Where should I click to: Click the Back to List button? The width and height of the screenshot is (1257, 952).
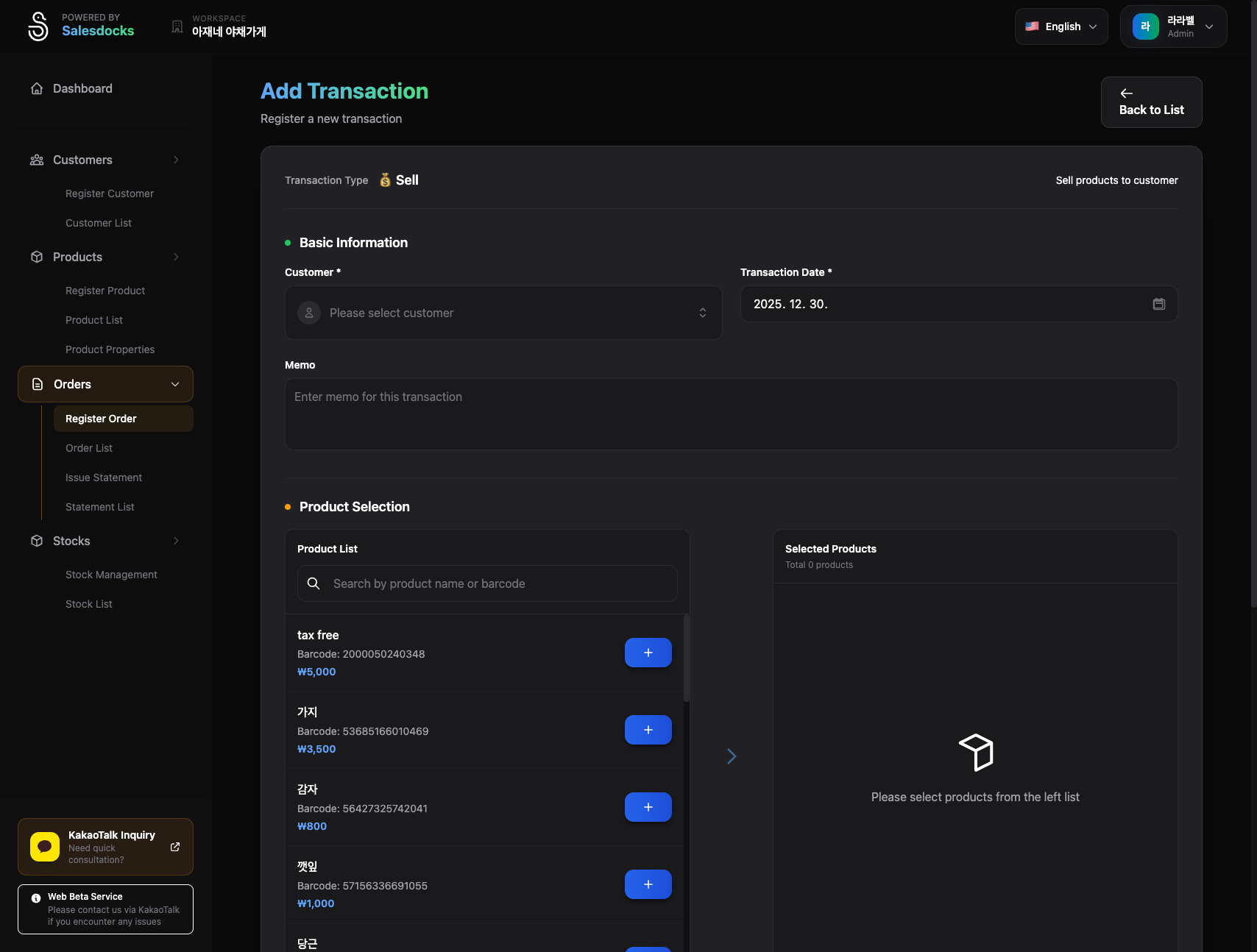coord(1150,102)
